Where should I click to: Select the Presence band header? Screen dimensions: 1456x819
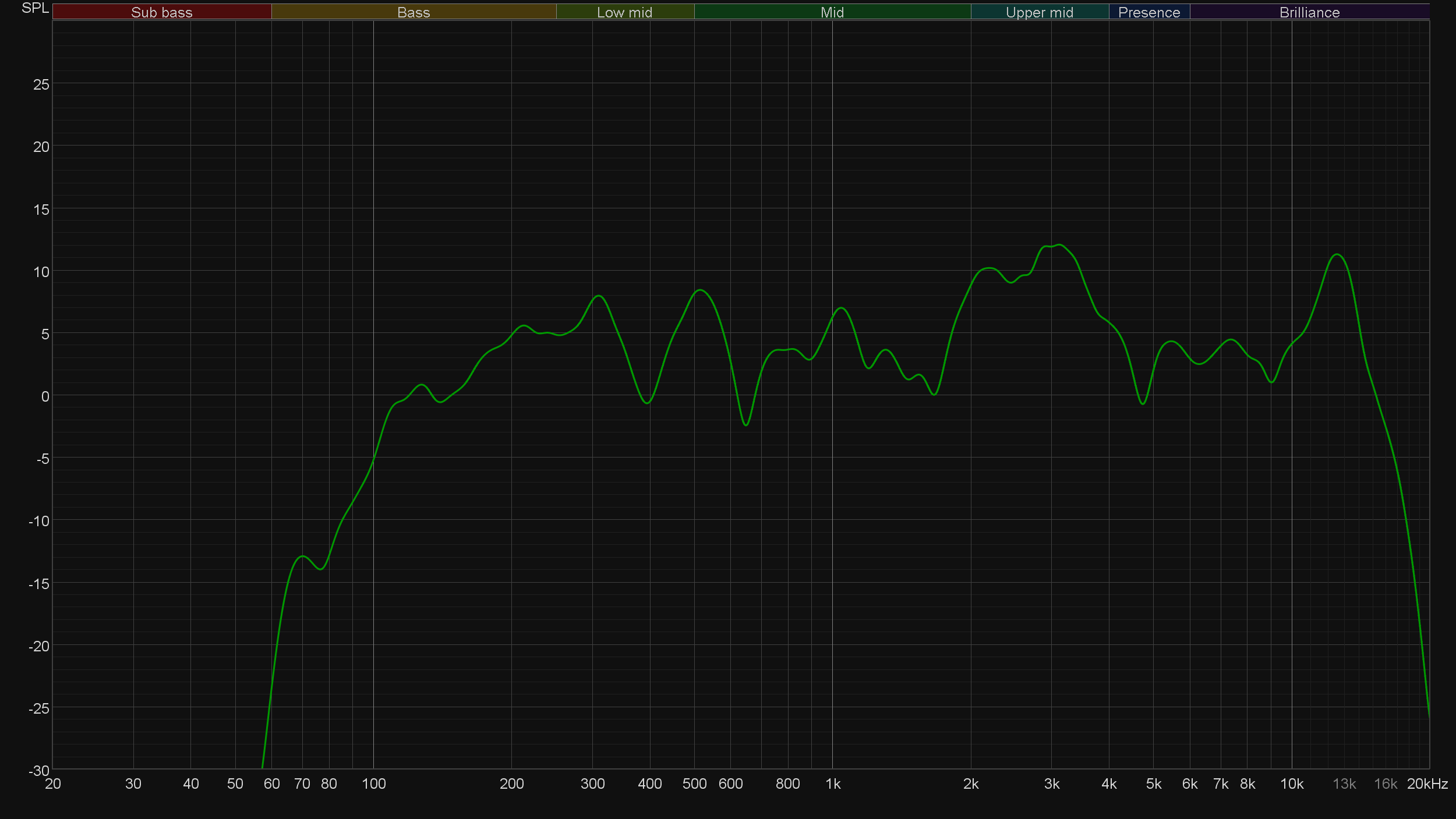pyautogui.click(x=1148, y=12)
